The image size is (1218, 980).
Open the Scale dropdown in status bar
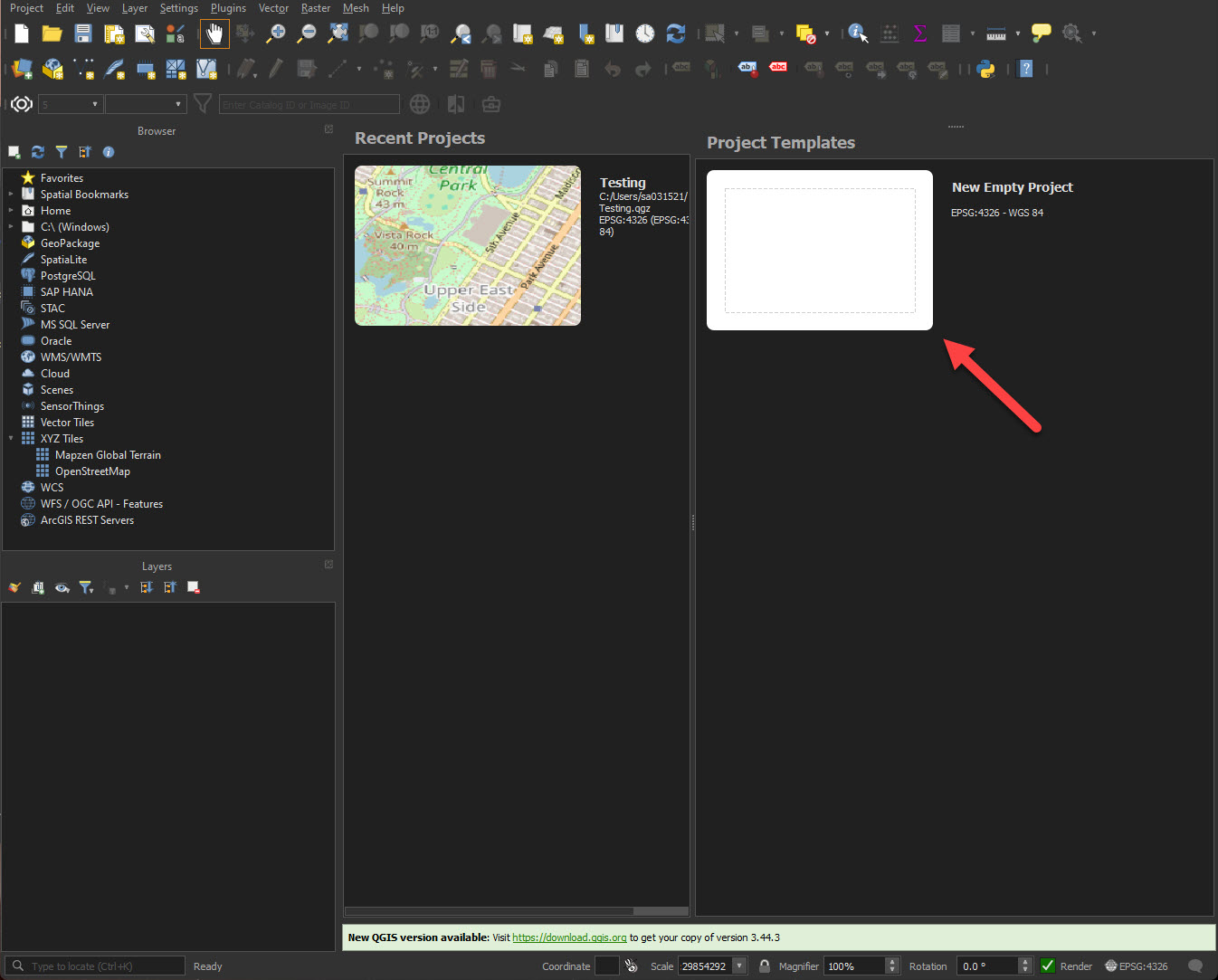pos(739,966)
